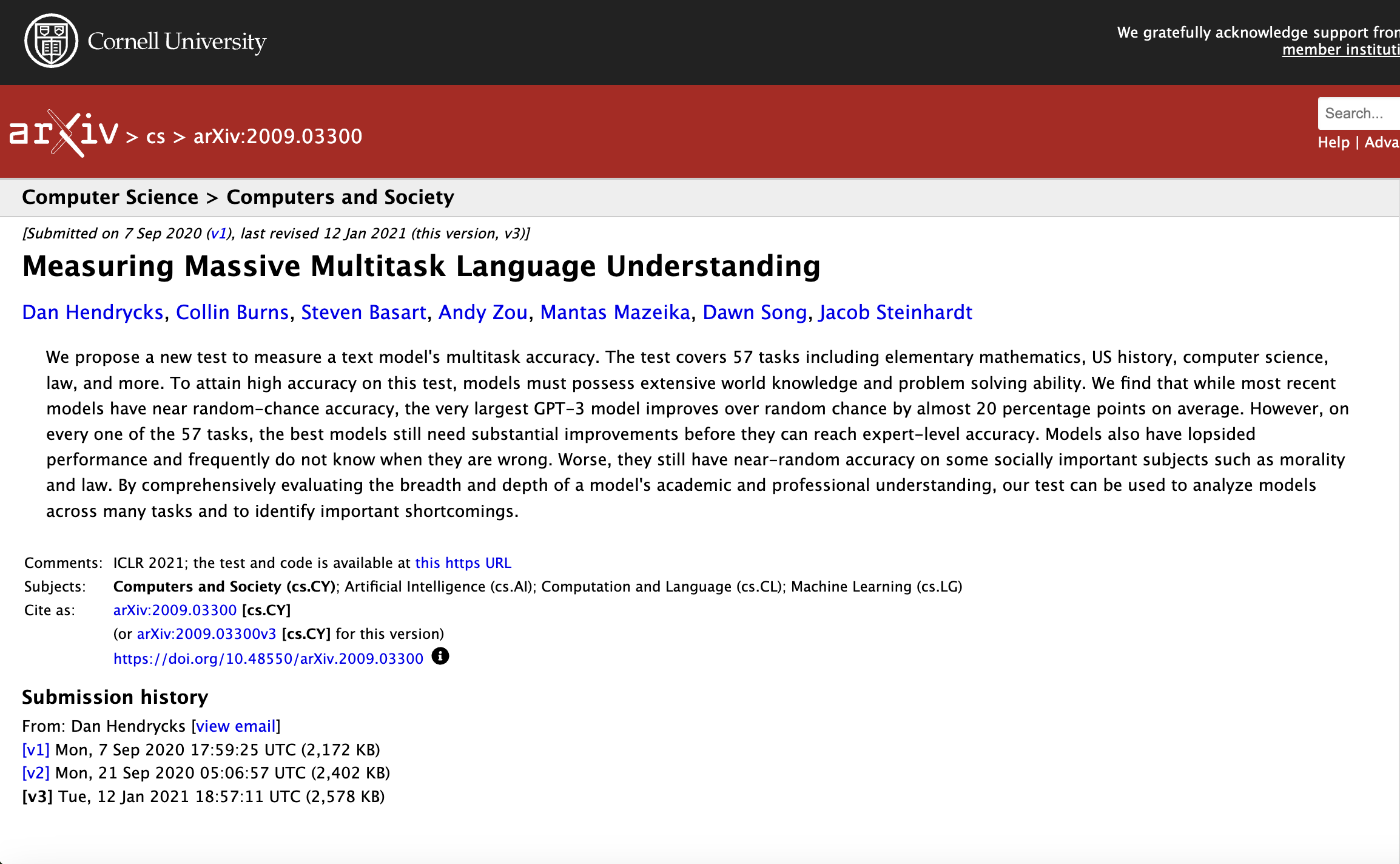1400x864 pixels.
Task: Open the v1 link in the submitted date
Action: [x=218, y=233]
